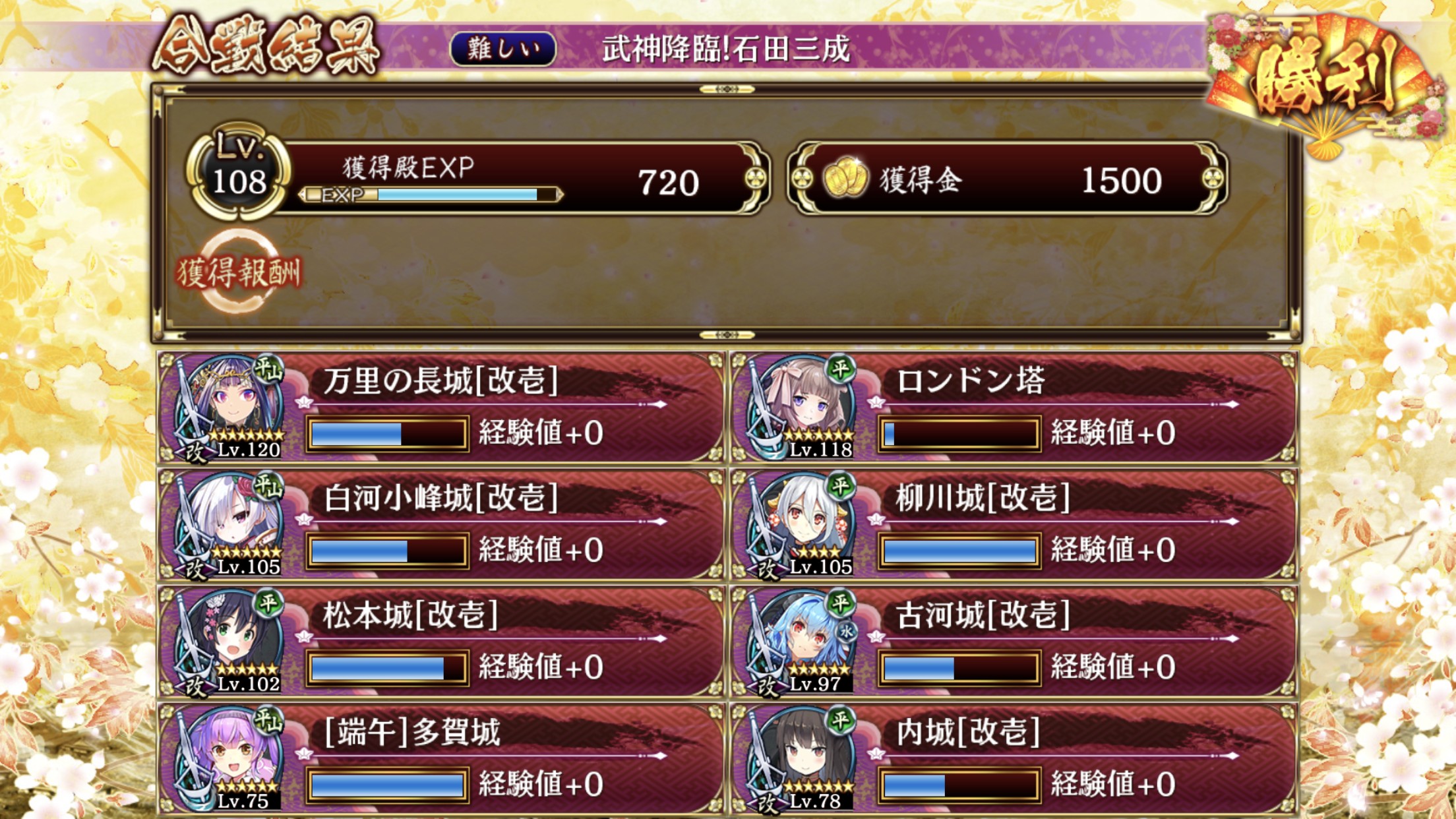1456x819 pixels.
Task: Click the Lv. 108 player level badge
Action: (x=239, y=171)
